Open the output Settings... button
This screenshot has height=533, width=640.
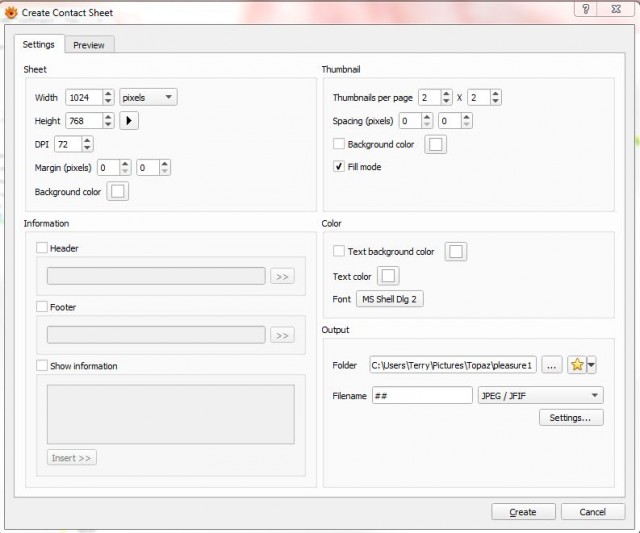pos(571,418)
